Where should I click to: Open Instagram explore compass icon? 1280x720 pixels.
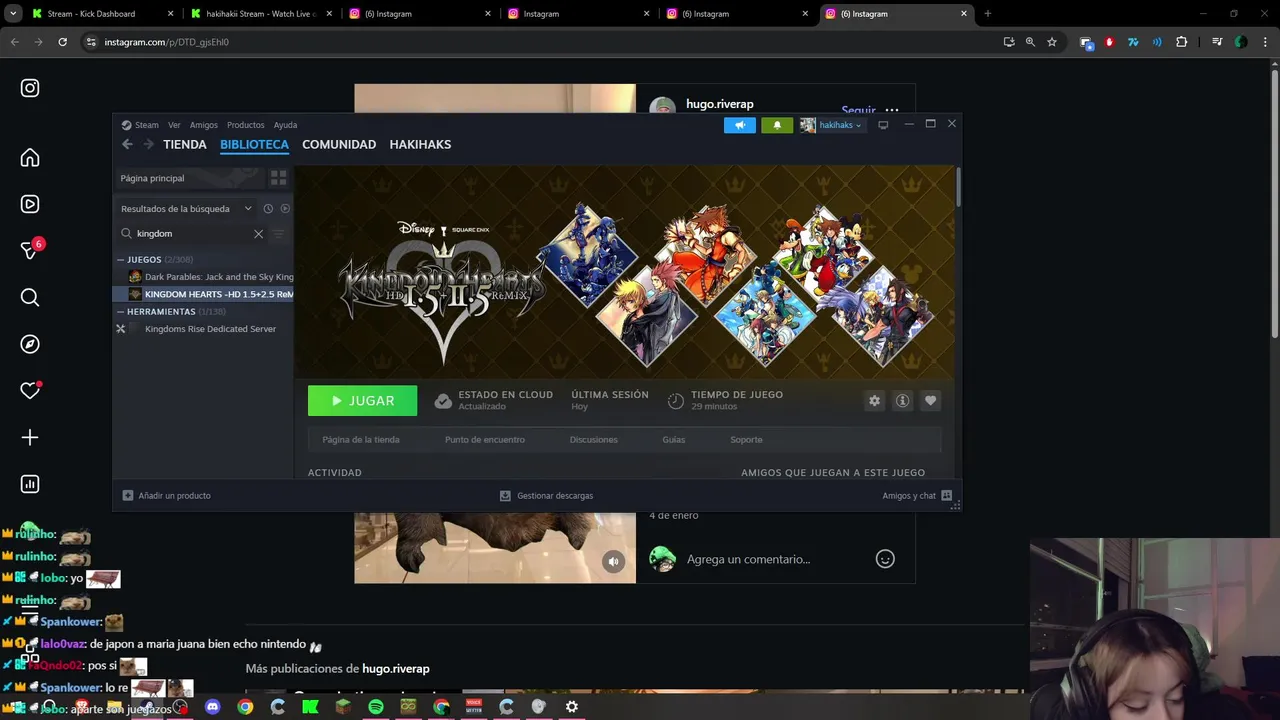[x=30, y=344]
